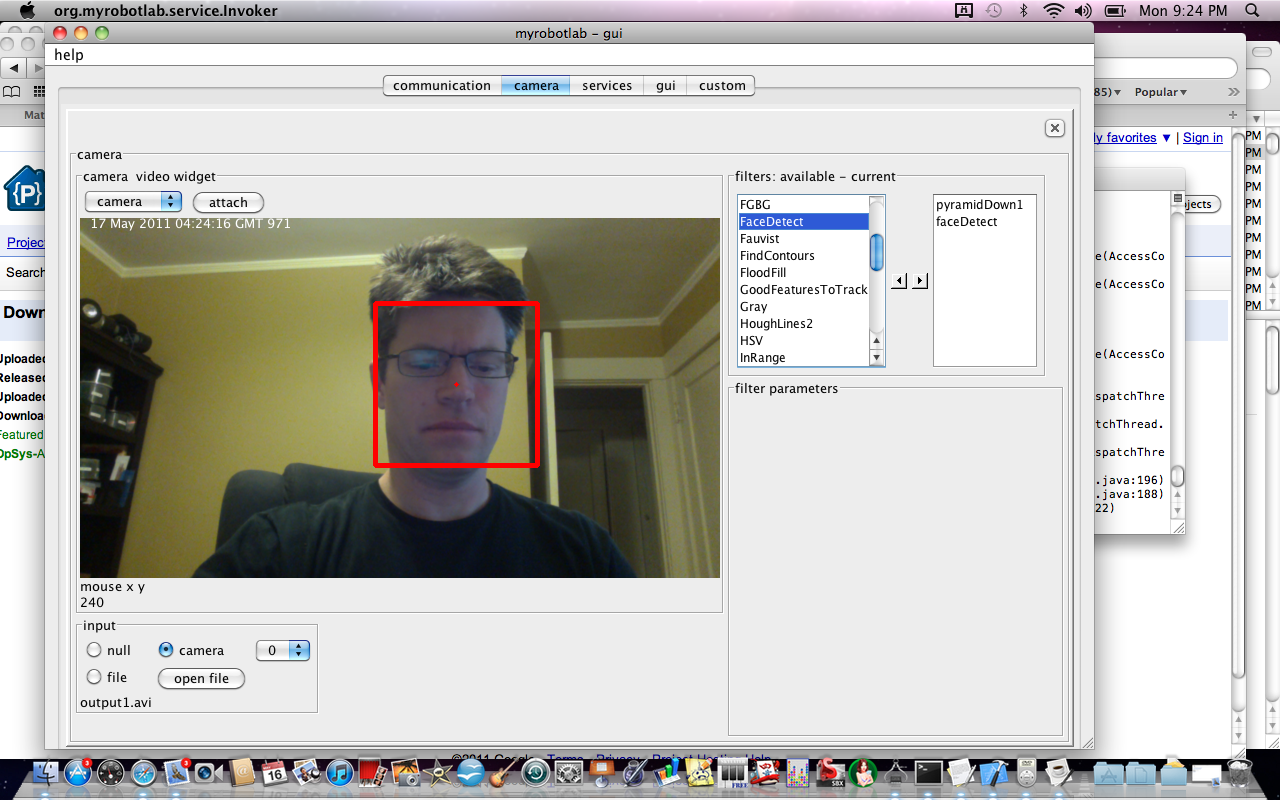Select InRange filter in list
Viewport: 1280px width, 800px height.
tap(804, 358)
